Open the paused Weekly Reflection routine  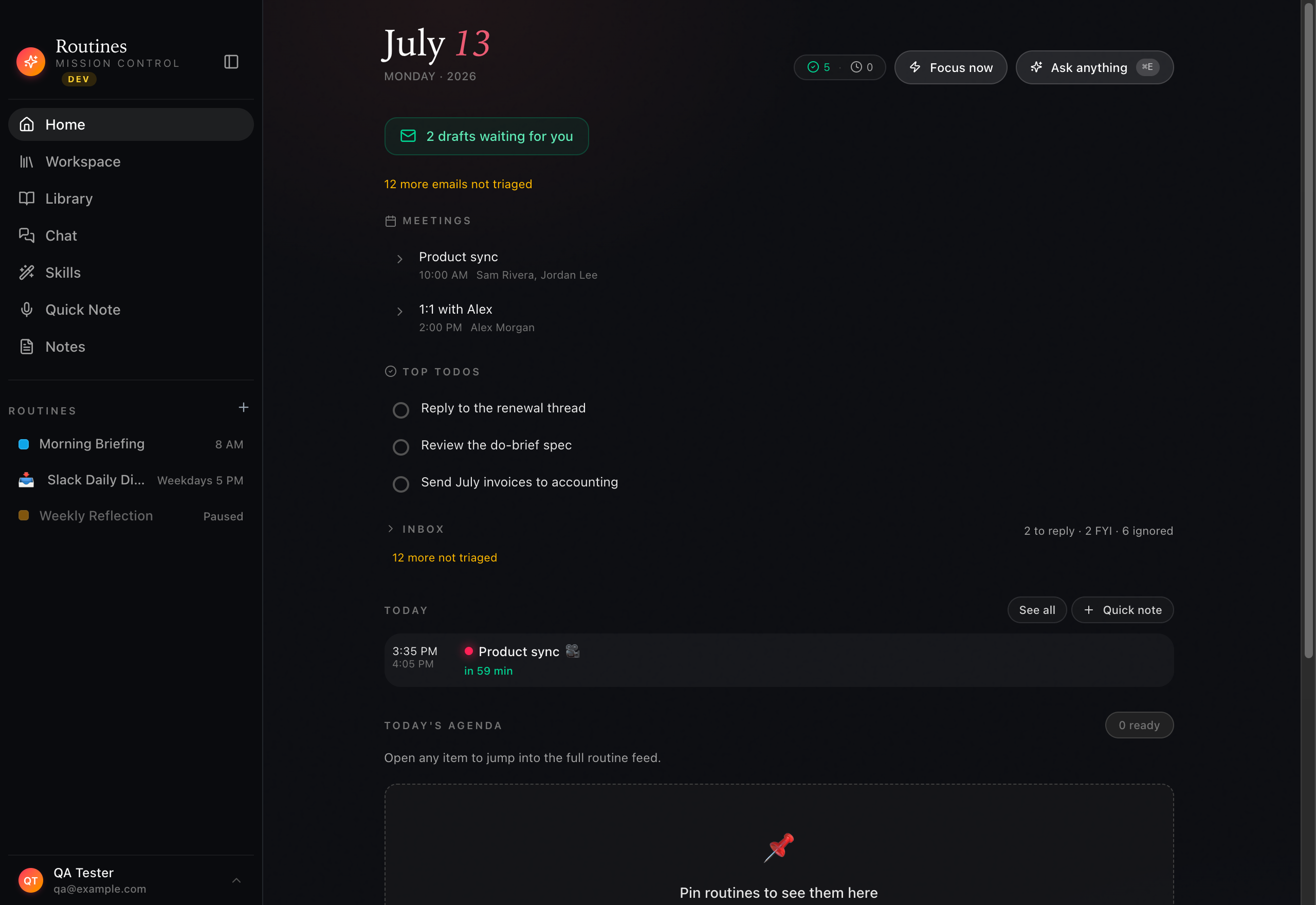[x=131, y=516]
